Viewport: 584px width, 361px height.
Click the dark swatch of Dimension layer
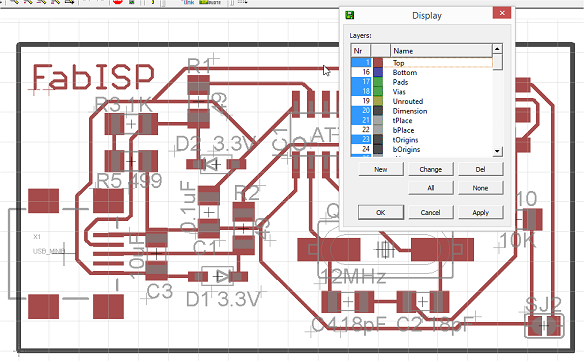coord(378,111)
